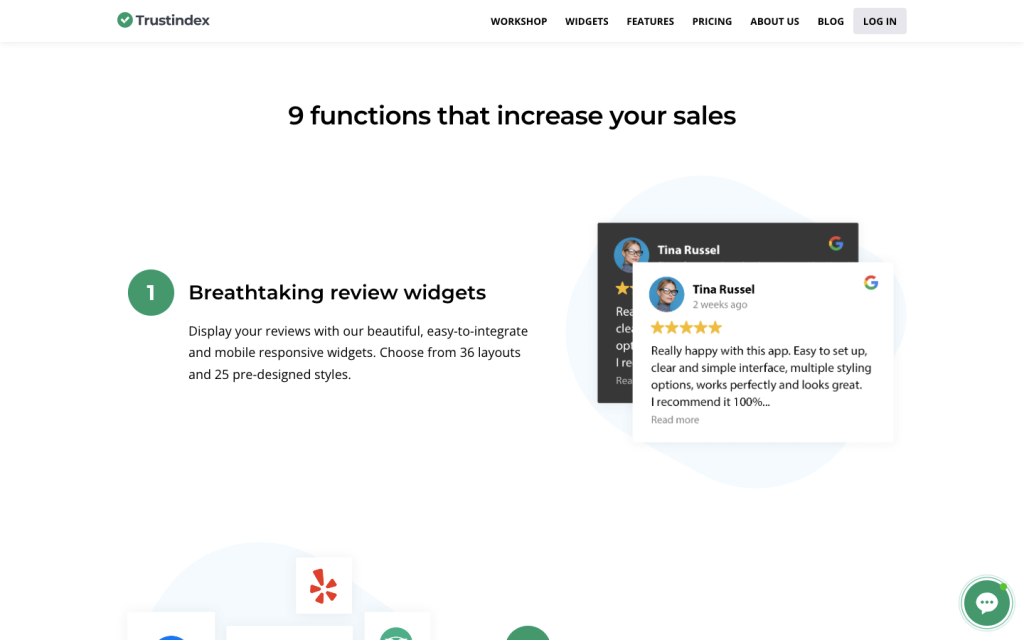The height and width of the screenshot is (640, 1024).
Task: Visit the About Us page
Action: [x=775, y=22]
